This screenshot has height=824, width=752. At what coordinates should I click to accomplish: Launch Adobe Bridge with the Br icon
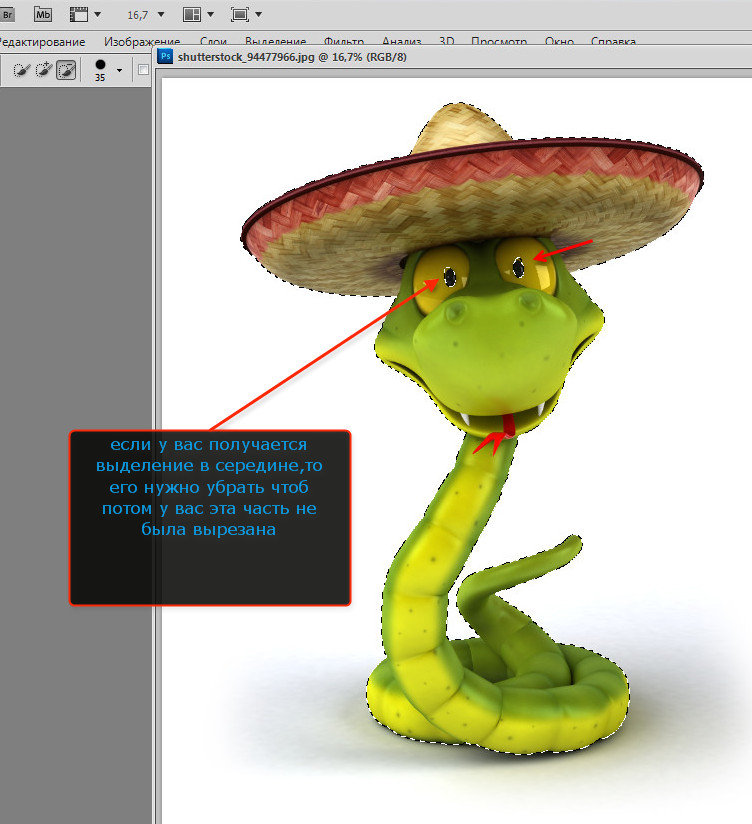pyautogui.click(x=7, y=15)
